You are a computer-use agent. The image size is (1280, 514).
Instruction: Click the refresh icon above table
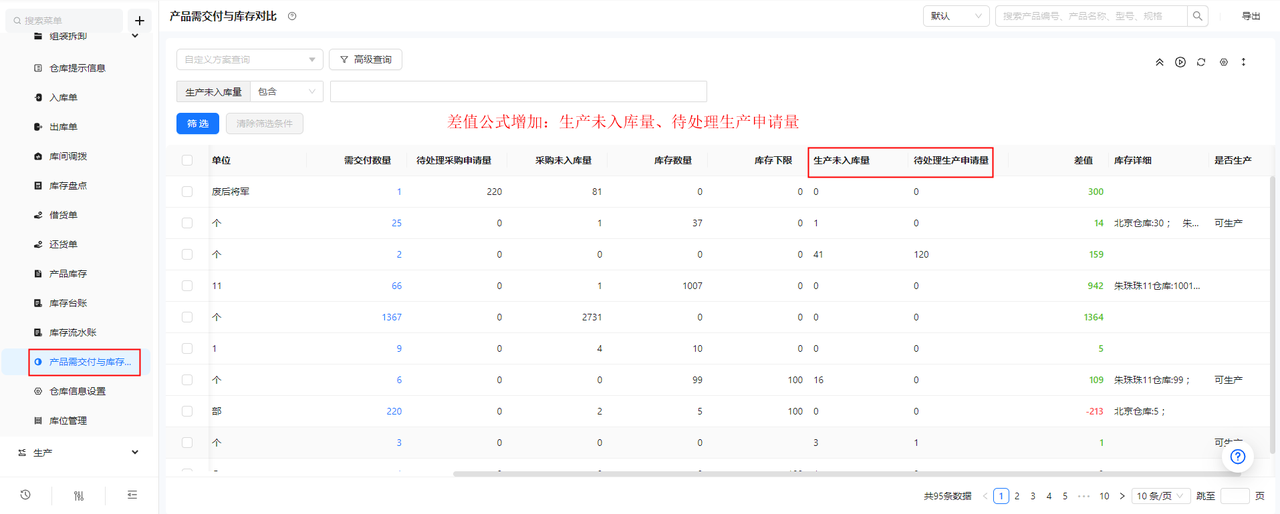click(1201, 62)
